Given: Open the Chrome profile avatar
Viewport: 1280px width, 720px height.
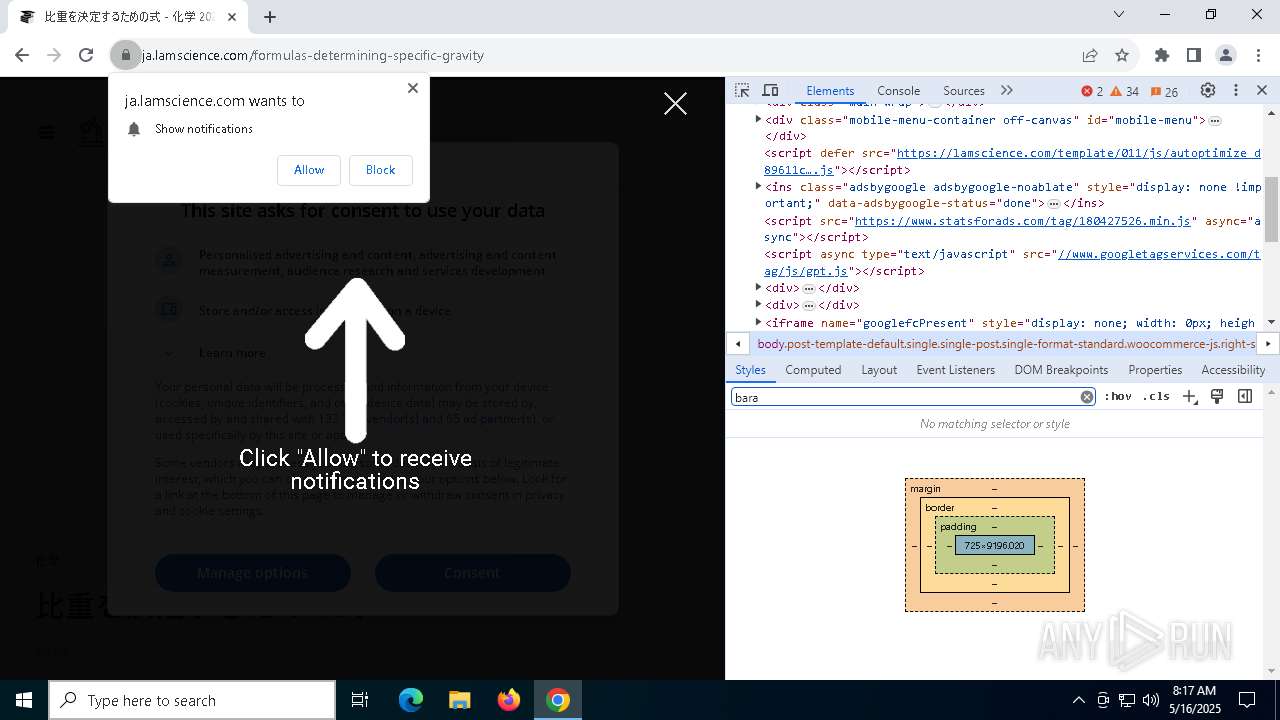Looking at the screenshot, I should [x=1226, y=55].
